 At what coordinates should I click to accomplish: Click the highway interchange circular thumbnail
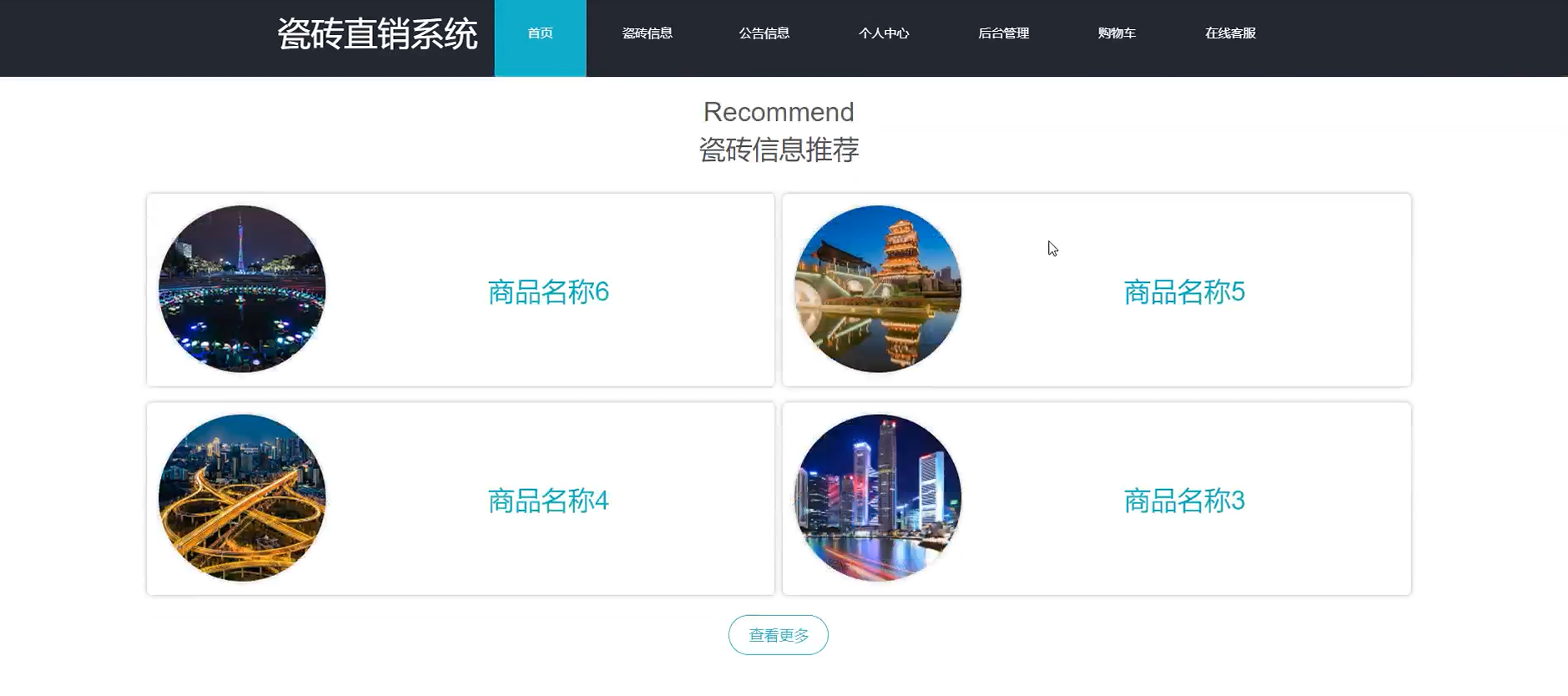click(242, 497)
